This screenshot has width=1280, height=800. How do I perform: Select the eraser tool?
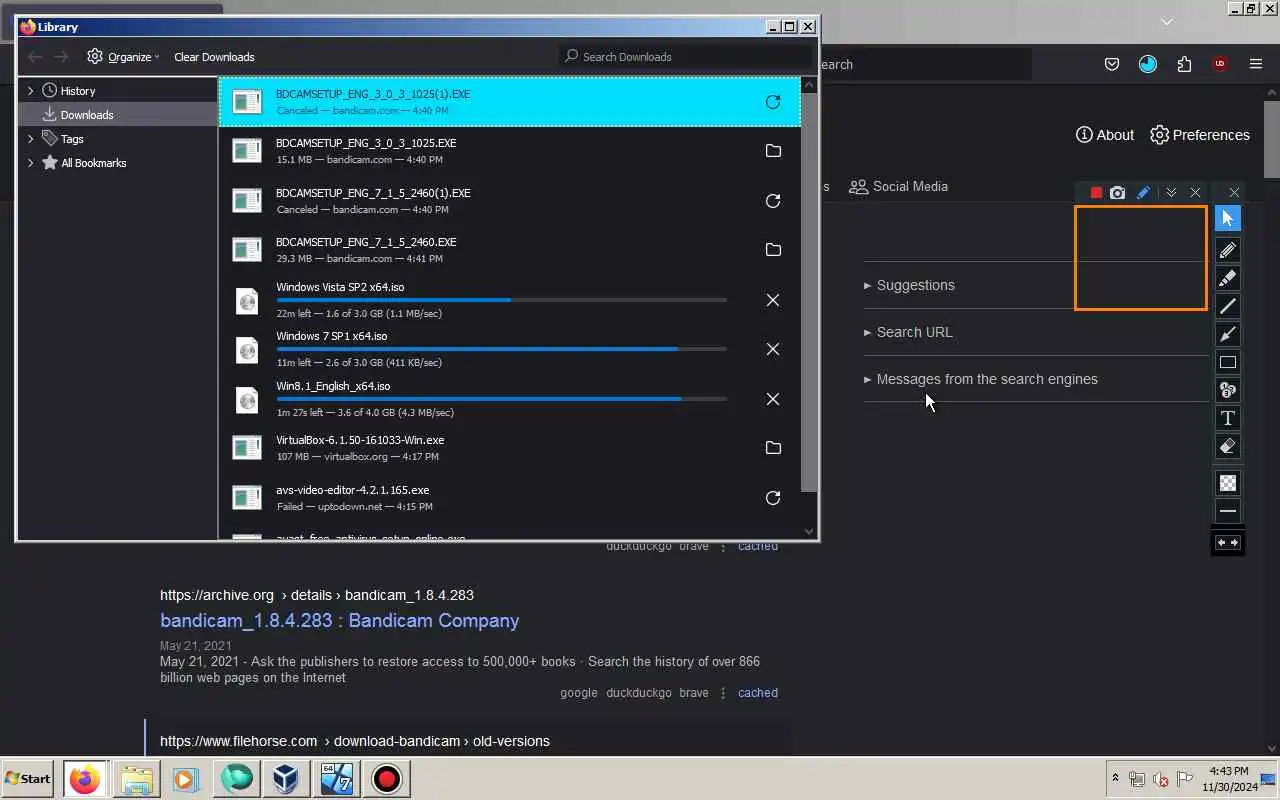click(1228, 446)
